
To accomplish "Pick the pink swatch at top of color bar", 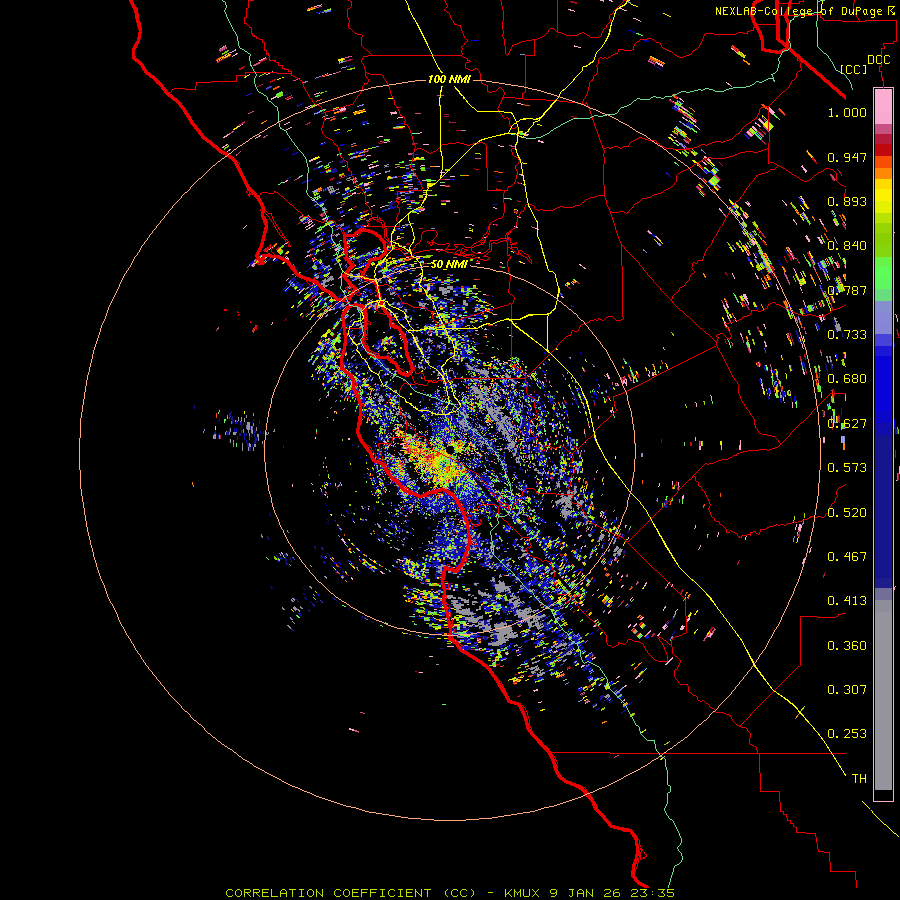I will click(883, 106).
